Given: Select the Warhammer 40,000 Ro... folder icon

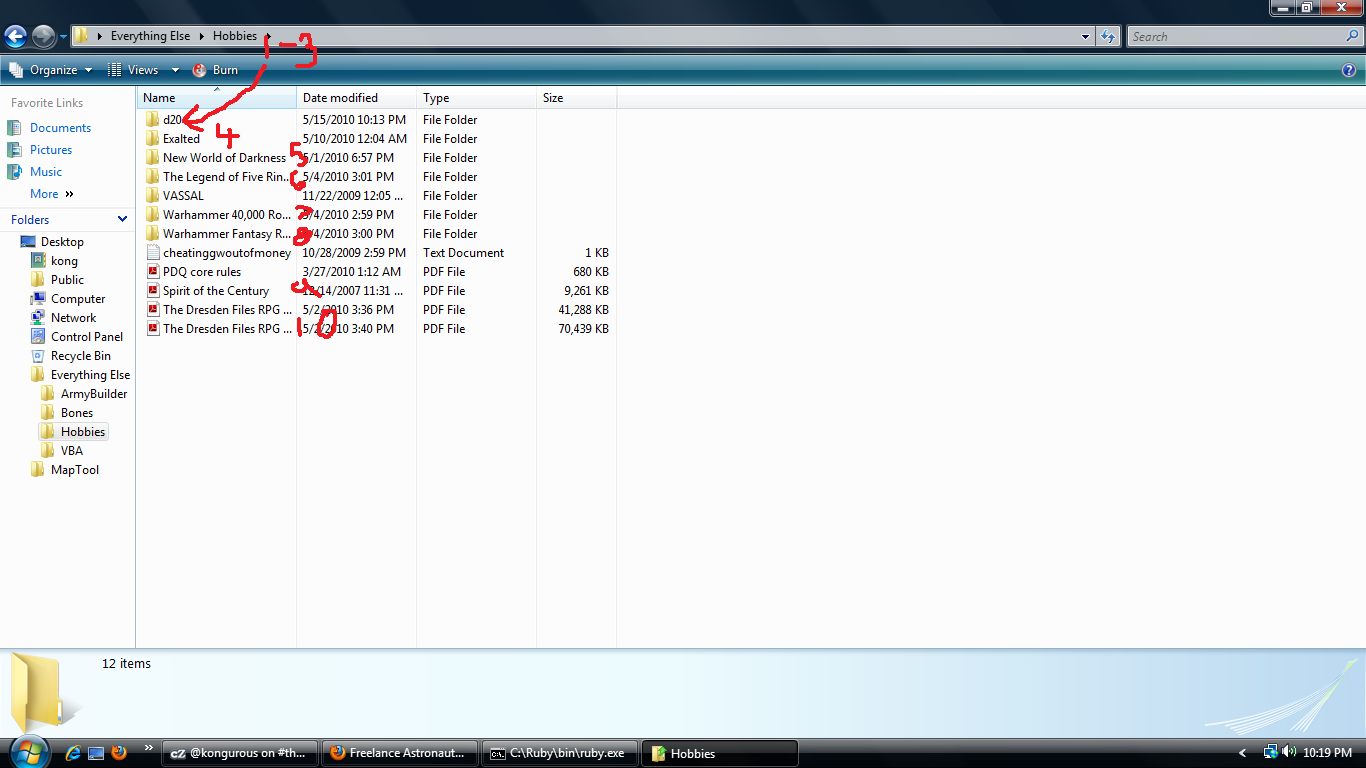Looking at the screenshot, I should (152, 215).
